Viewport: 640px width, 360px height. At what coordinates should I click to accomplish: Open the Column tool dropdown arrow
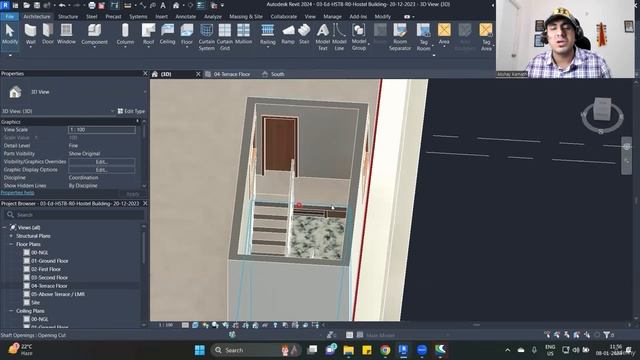(125, 47)
